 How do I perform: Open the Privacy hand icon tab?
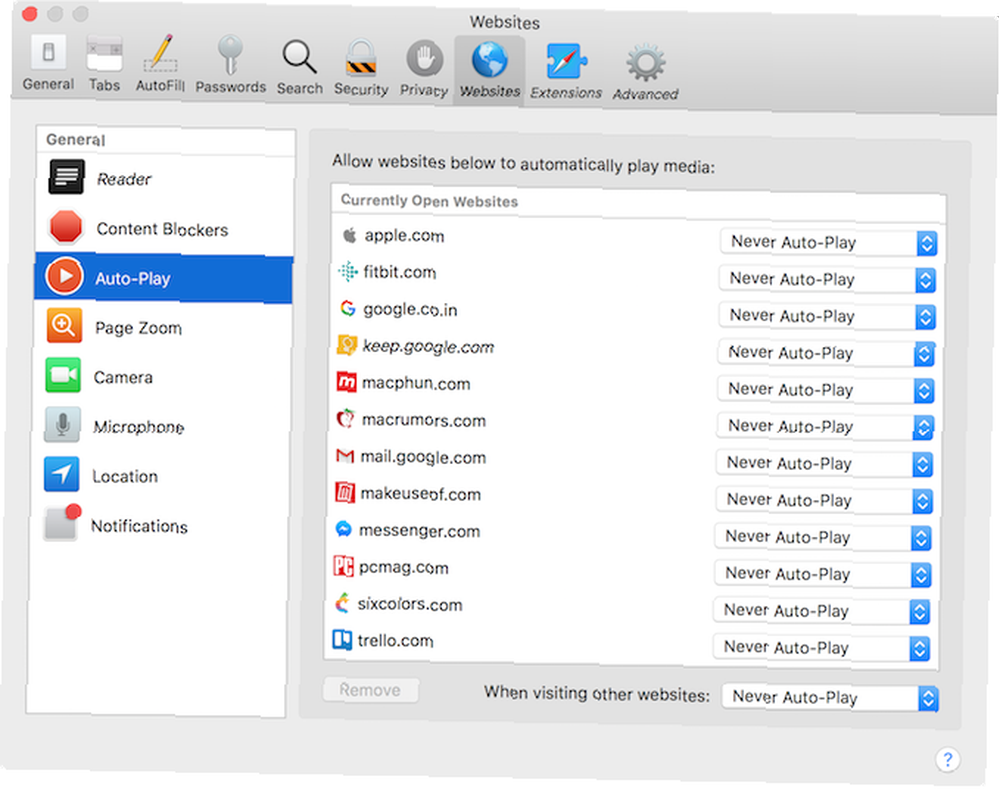424,68
